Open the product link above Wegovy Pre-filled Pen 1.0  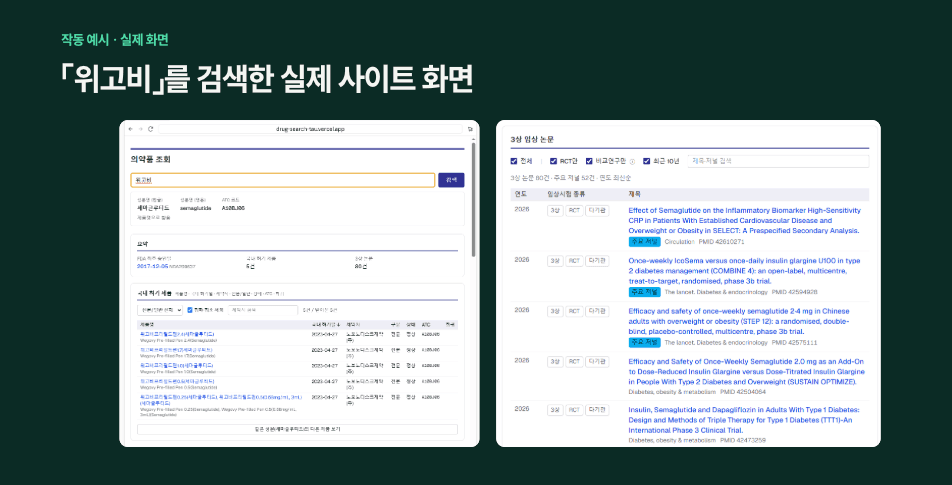pos(177,365)
